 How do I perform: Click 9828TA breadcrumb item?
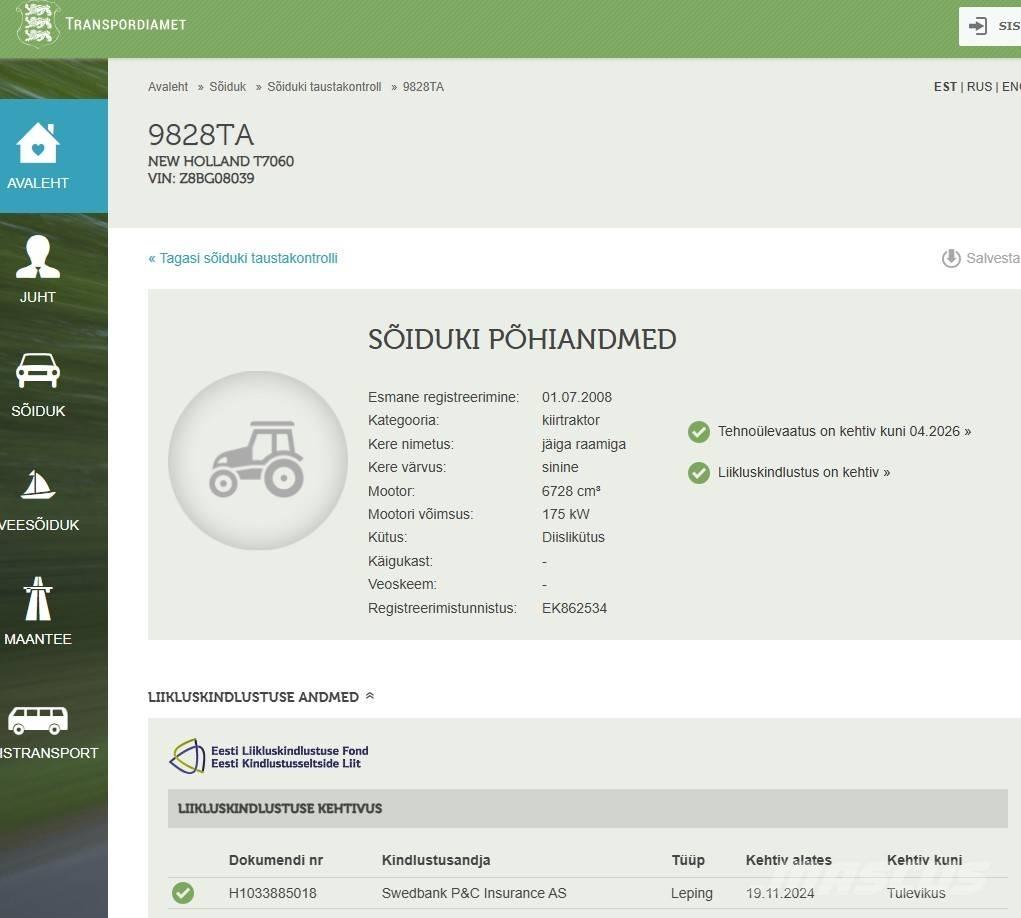coord(423,87)
